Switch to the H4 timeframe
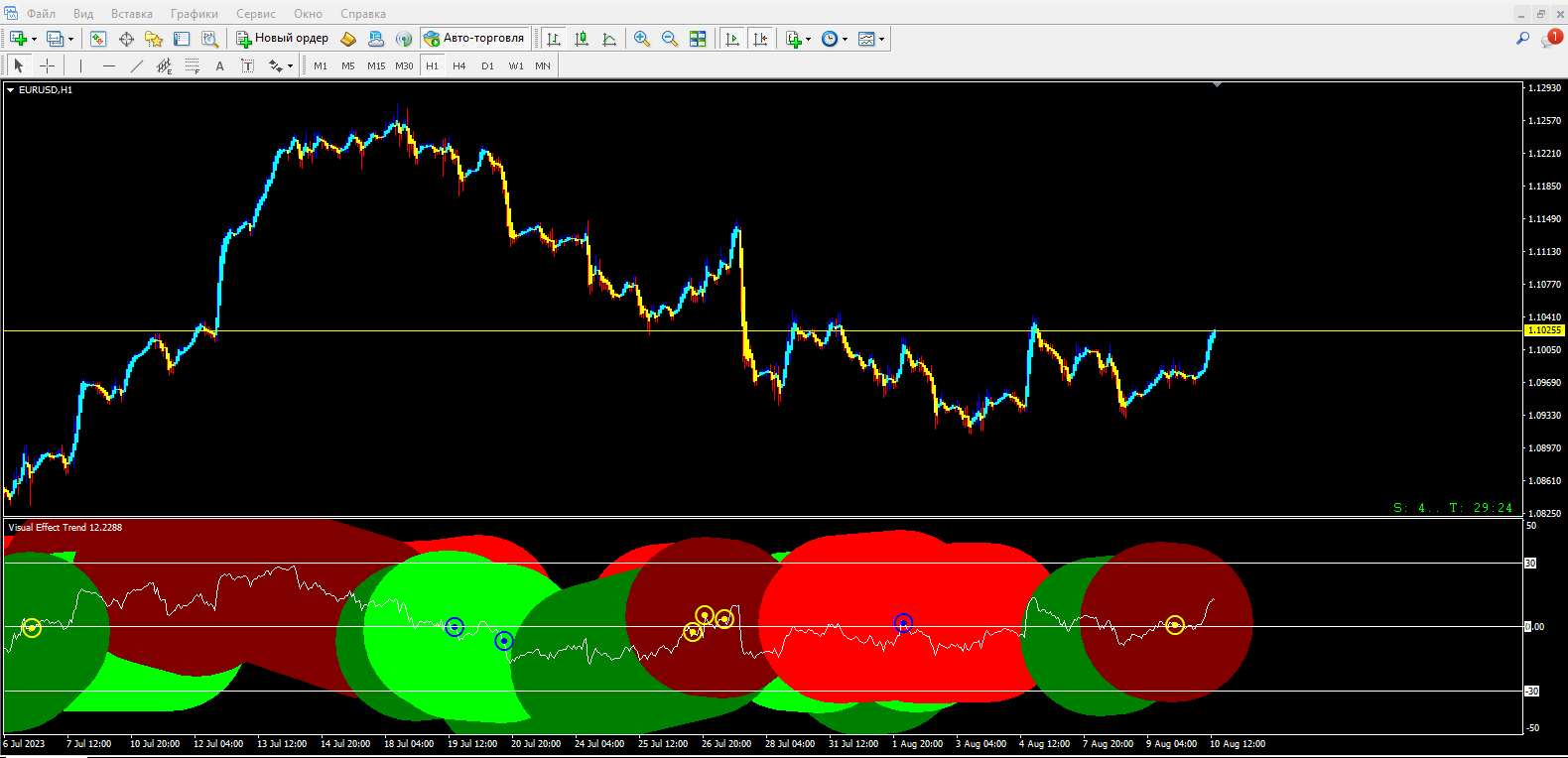Viewport: 1568px width, 758px height. 458,65
